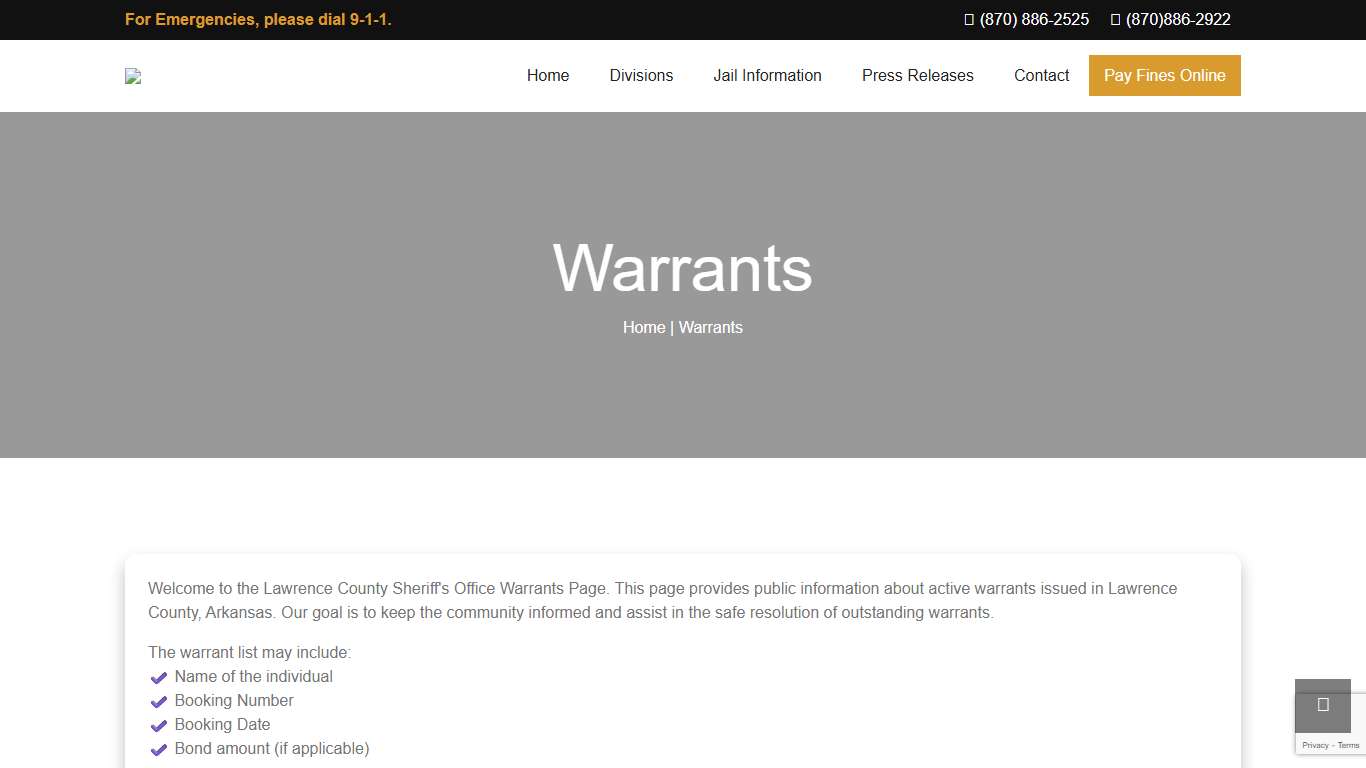Click the checkmark beside Bond amount
This screenshot has height=768, width=1366.
pyautogui.click(x=159, y=749)
